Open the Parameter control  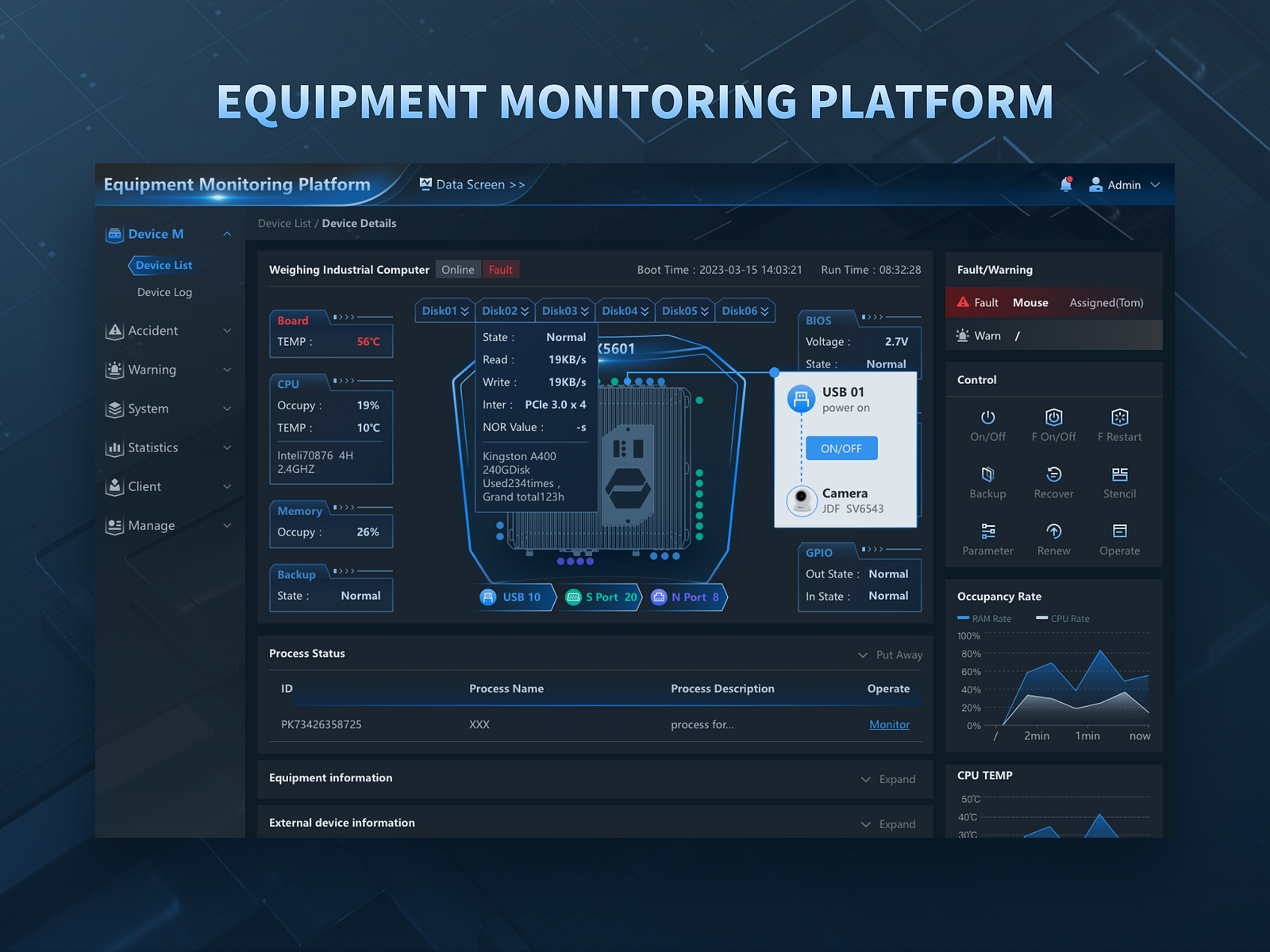987,538
